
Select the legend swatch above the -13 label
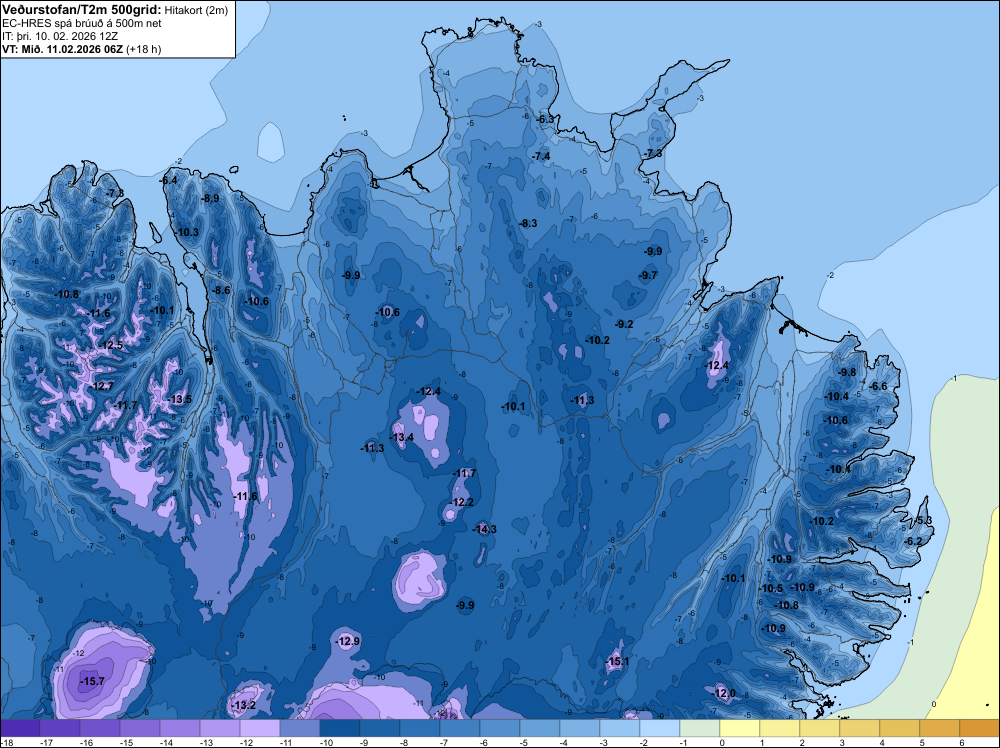coord(219,728)
